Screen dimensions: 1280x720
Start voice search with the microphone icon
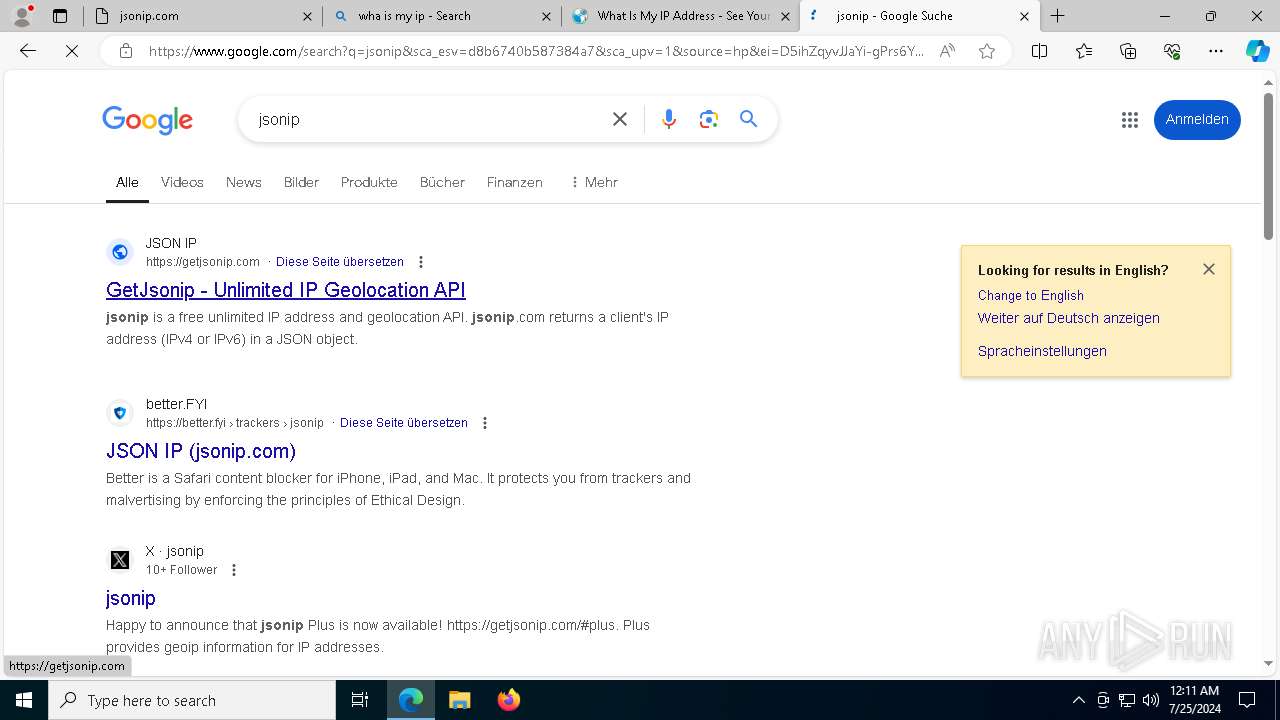(x=669, y=119)
